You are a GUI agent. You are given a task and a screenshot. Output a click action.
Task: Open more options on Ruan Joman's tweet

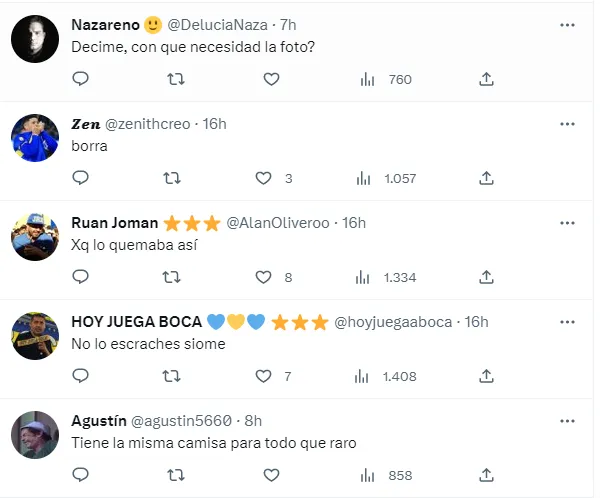pyautogui.click(x=567, y=222)
